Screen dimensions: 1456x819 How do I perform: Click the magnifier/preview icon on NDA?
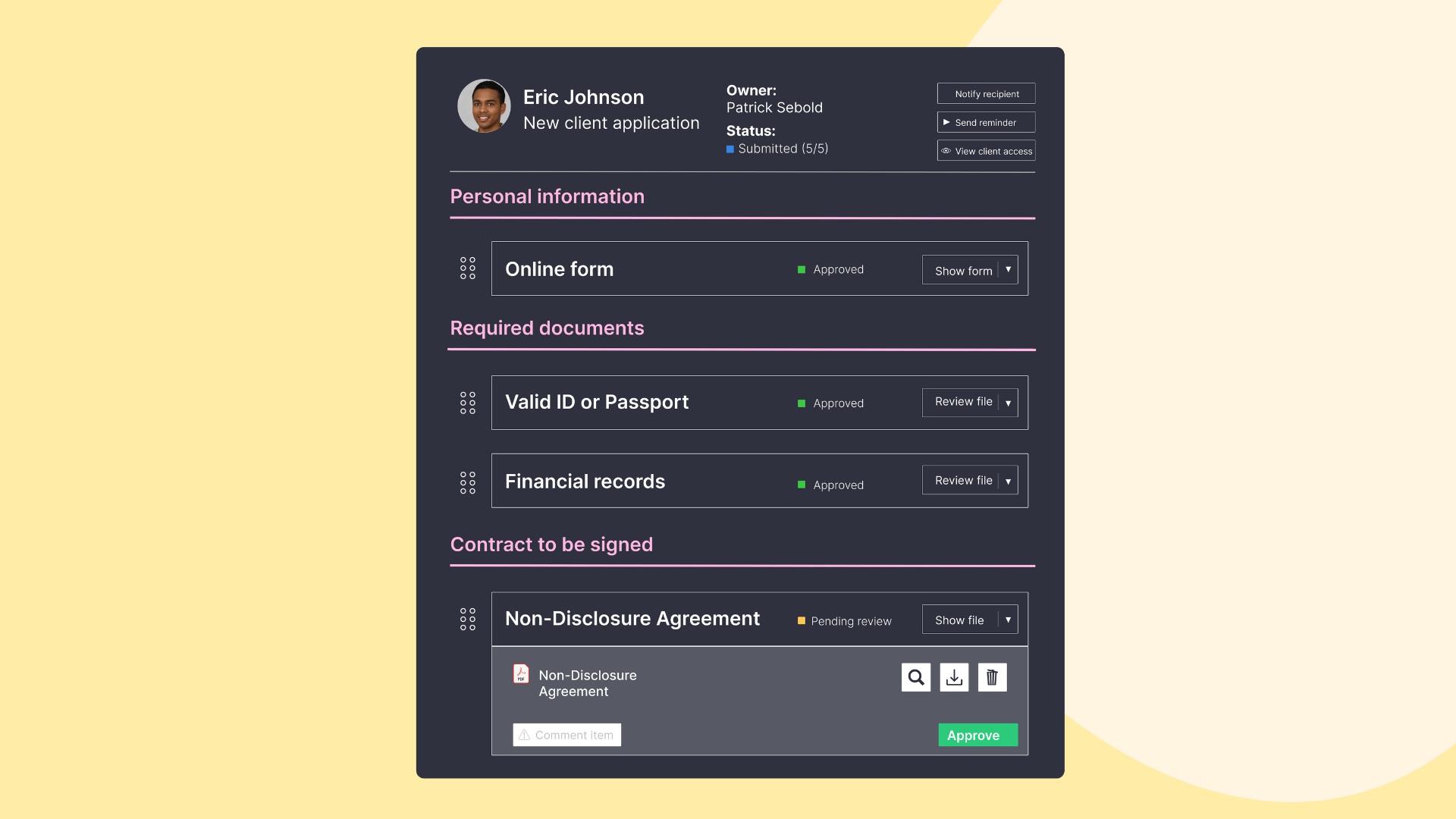pyautogui.click(x=916, y=677)
